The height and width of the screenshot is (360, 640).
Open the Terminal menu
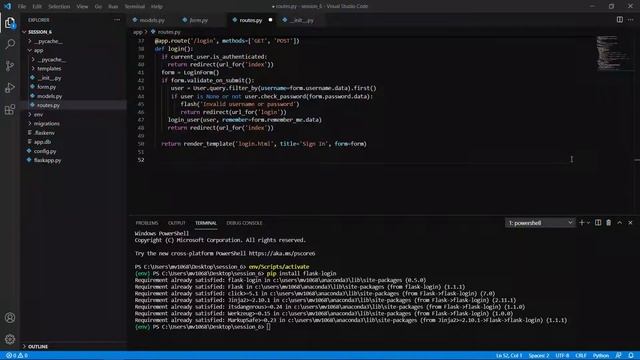pos(135,7)
